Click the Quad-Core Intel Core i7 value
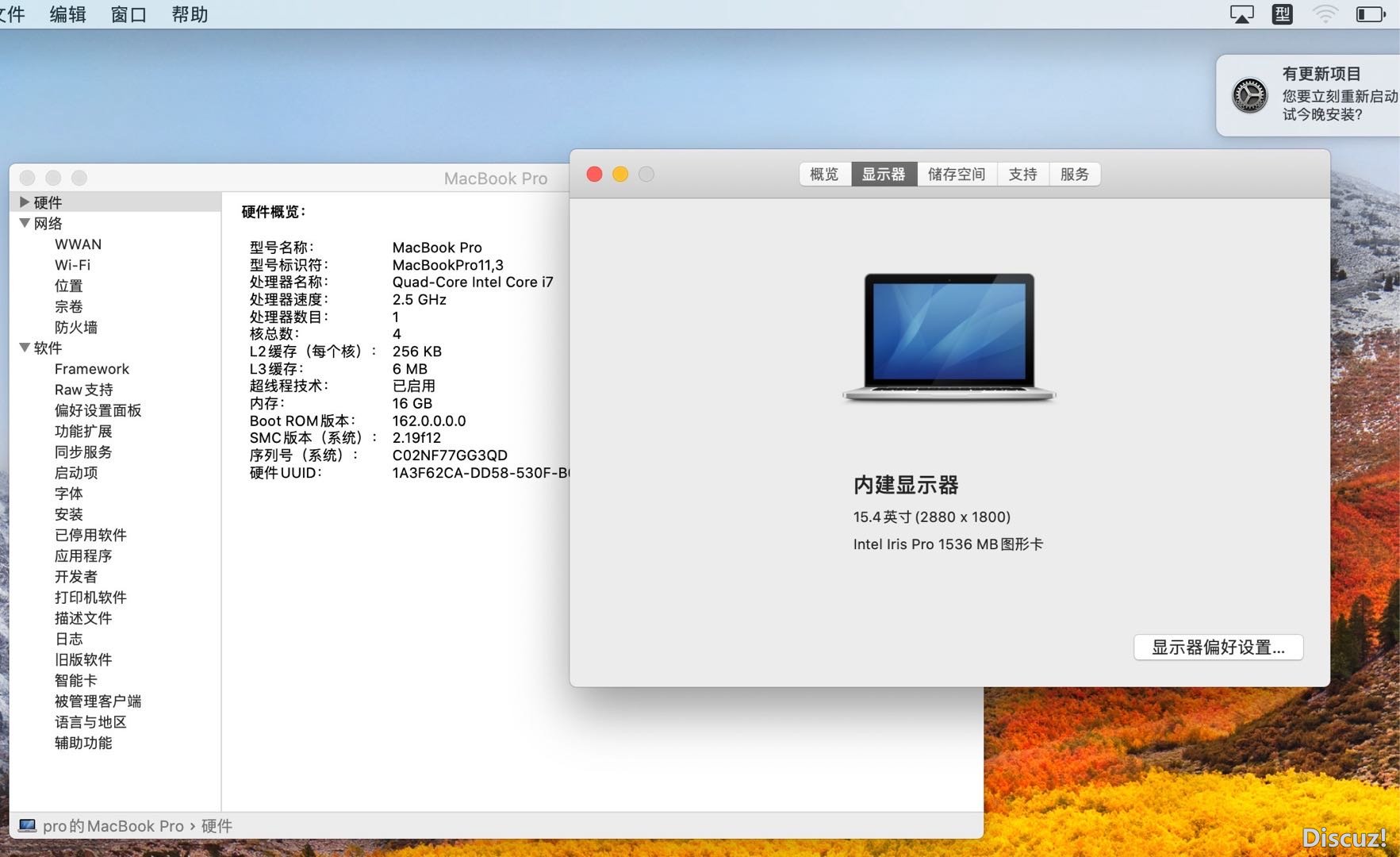 [x=473, y=282]
